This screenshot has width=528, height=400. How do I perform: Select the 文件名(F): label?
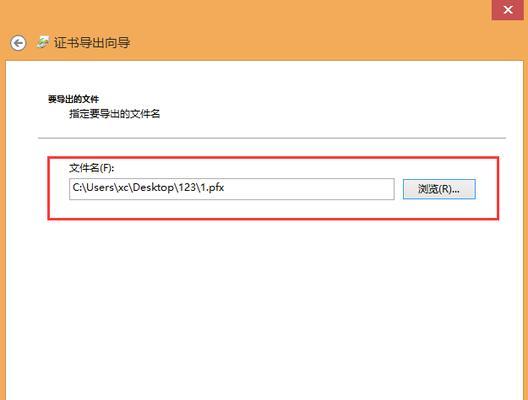pyautogui.click(x=92, y=168)
